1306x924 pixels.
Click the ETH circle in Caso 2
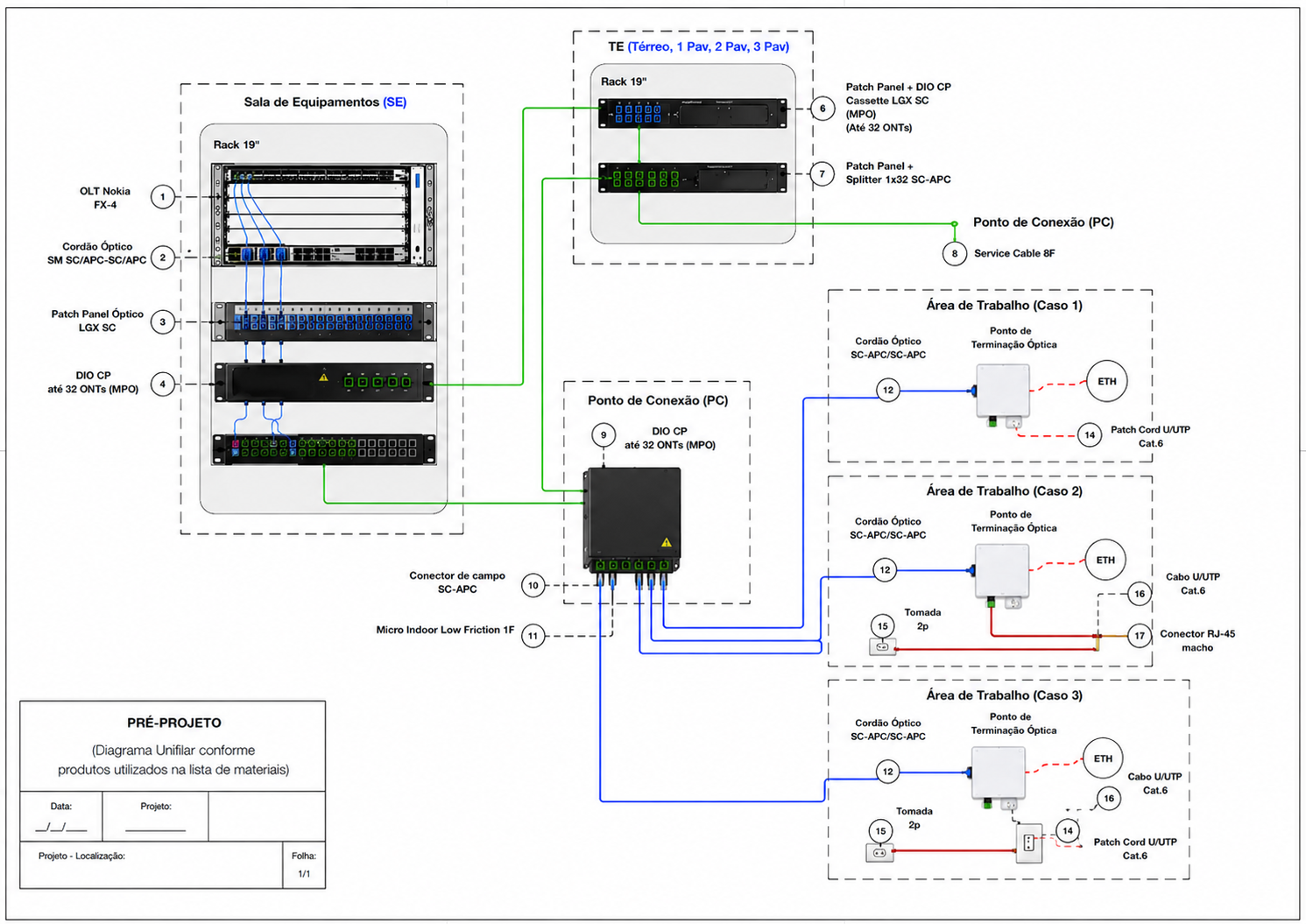point(1105,561)
